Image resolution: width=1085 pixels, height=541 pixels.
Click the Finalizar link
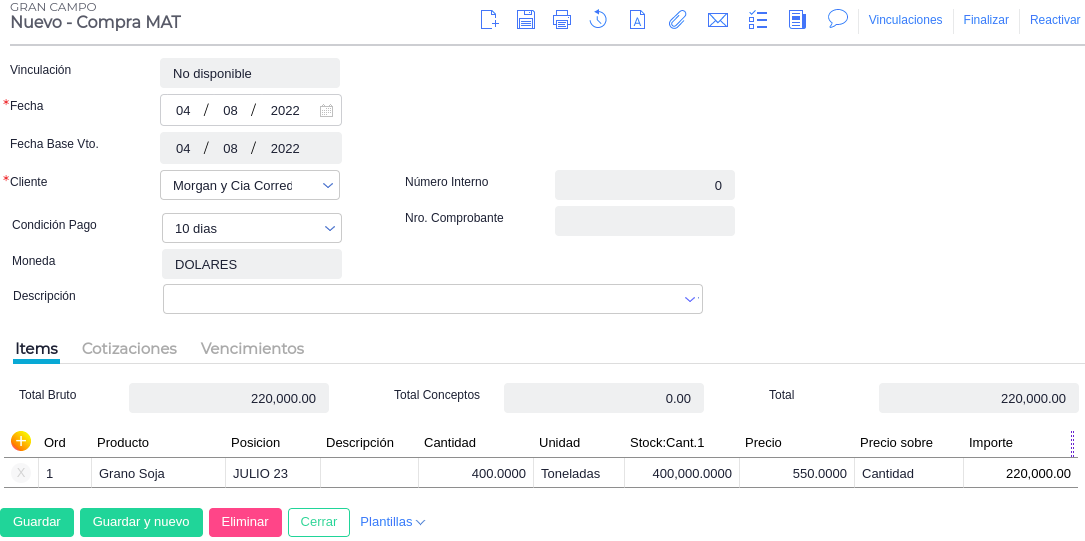985,20
